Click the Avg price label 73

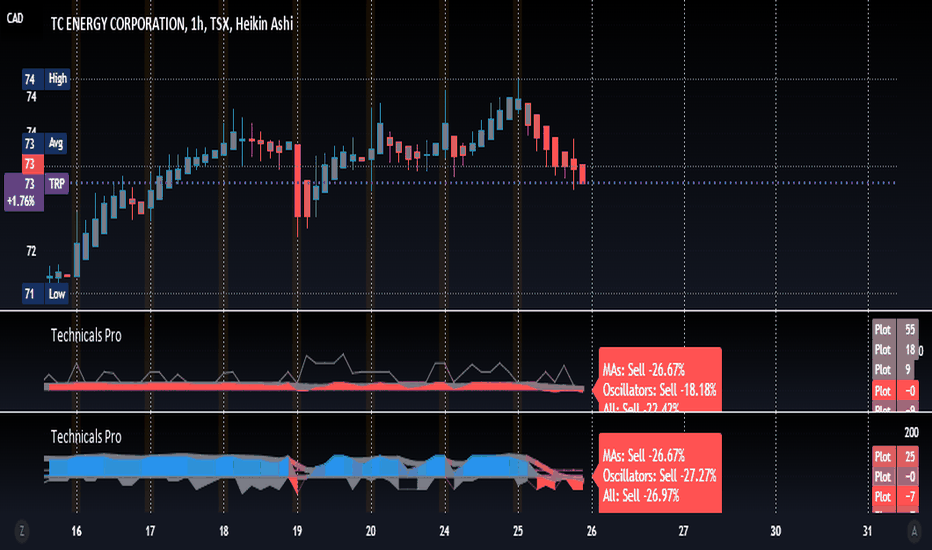click(x=45, y=143)
